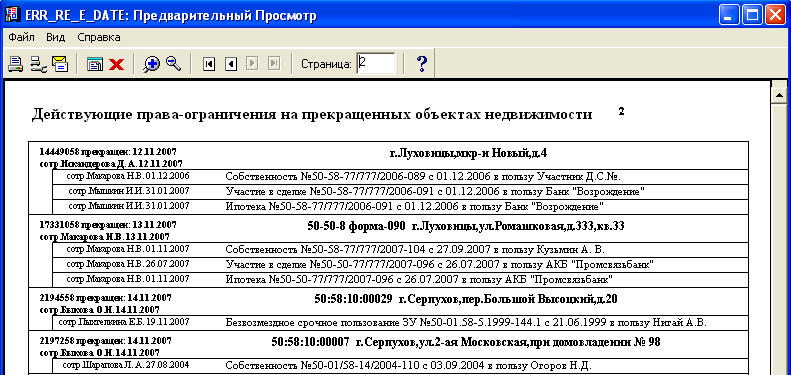
Task: Click the Print icon in the toolbar
Action: [x=16, y=64]
